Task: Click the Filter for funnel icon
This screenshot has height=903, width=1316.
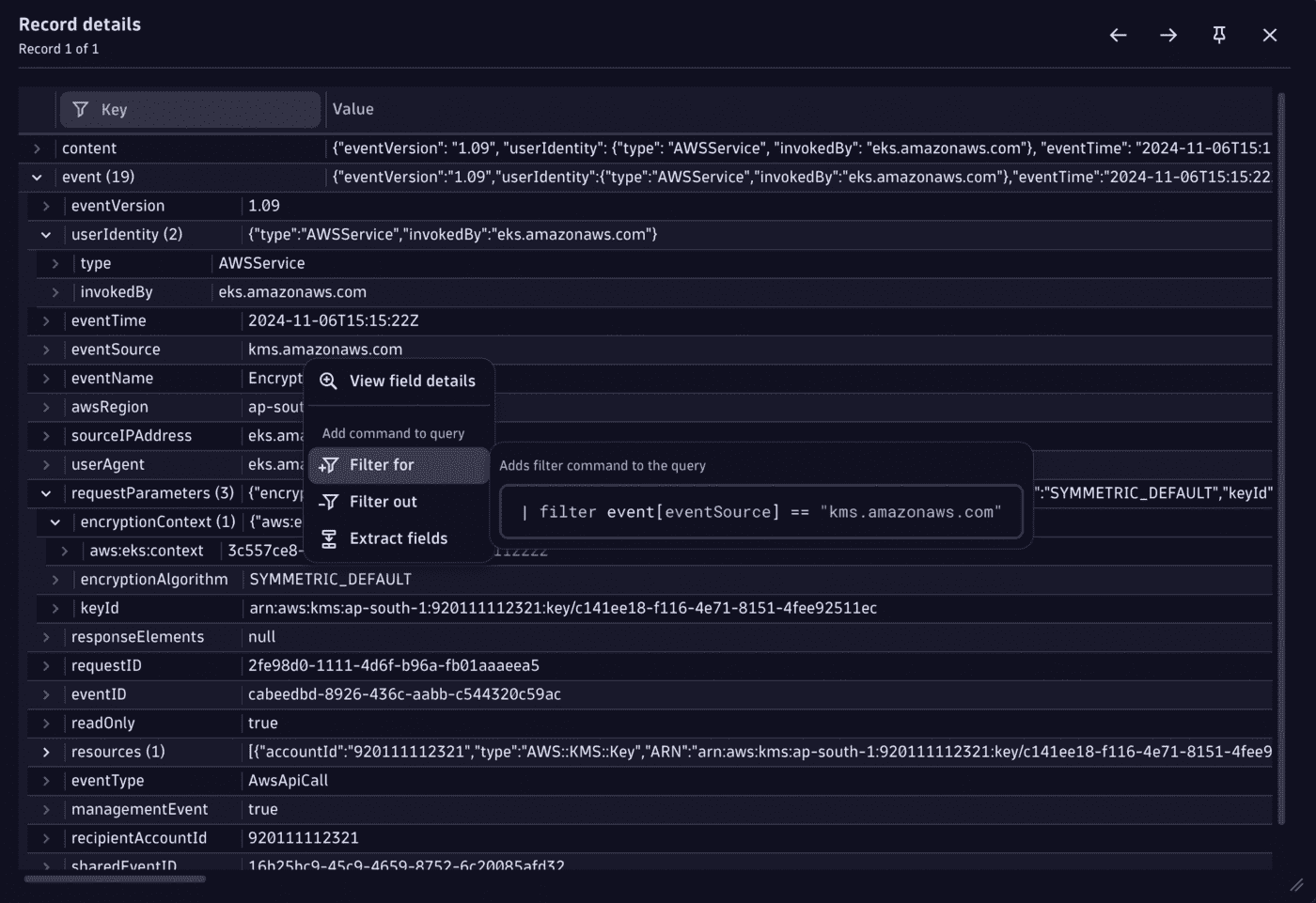Action: (328, 465)
